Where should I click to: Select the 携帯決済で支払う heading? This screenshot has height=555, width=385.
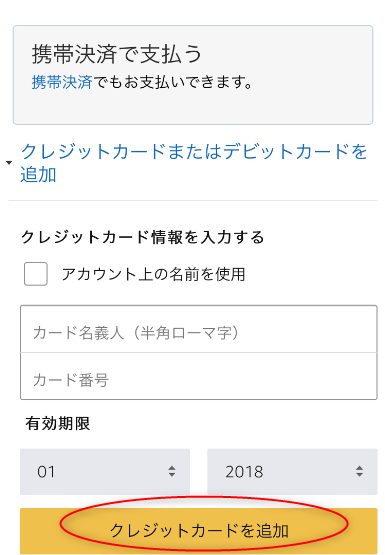pos(117,54)
